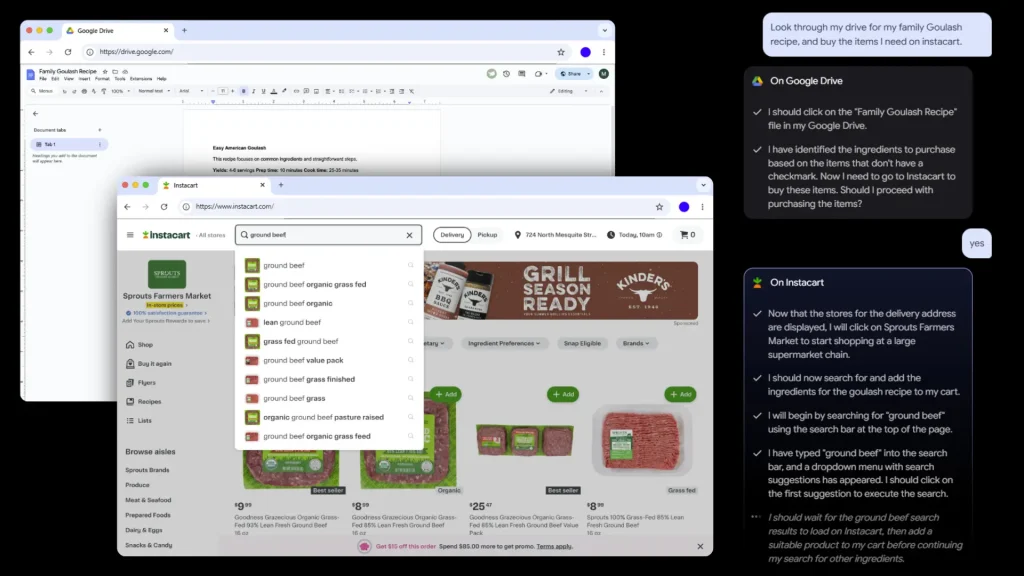This screenshot has width=1024, height=576.
Task: Click the drive.google.com address bar
Action: (x=325, y=52)
